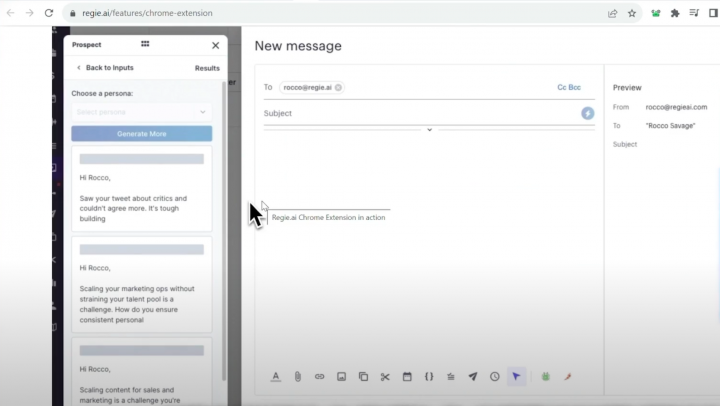Click the Generate More button
720x406 pixels.
pyautogui.click(x=141, y=134)
